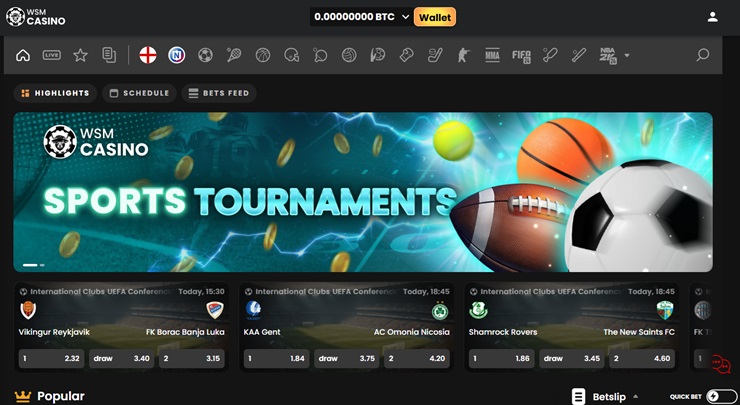Open the sports search magnifier
This screenshot has width=740, height=405.
[x=703, y=55]
